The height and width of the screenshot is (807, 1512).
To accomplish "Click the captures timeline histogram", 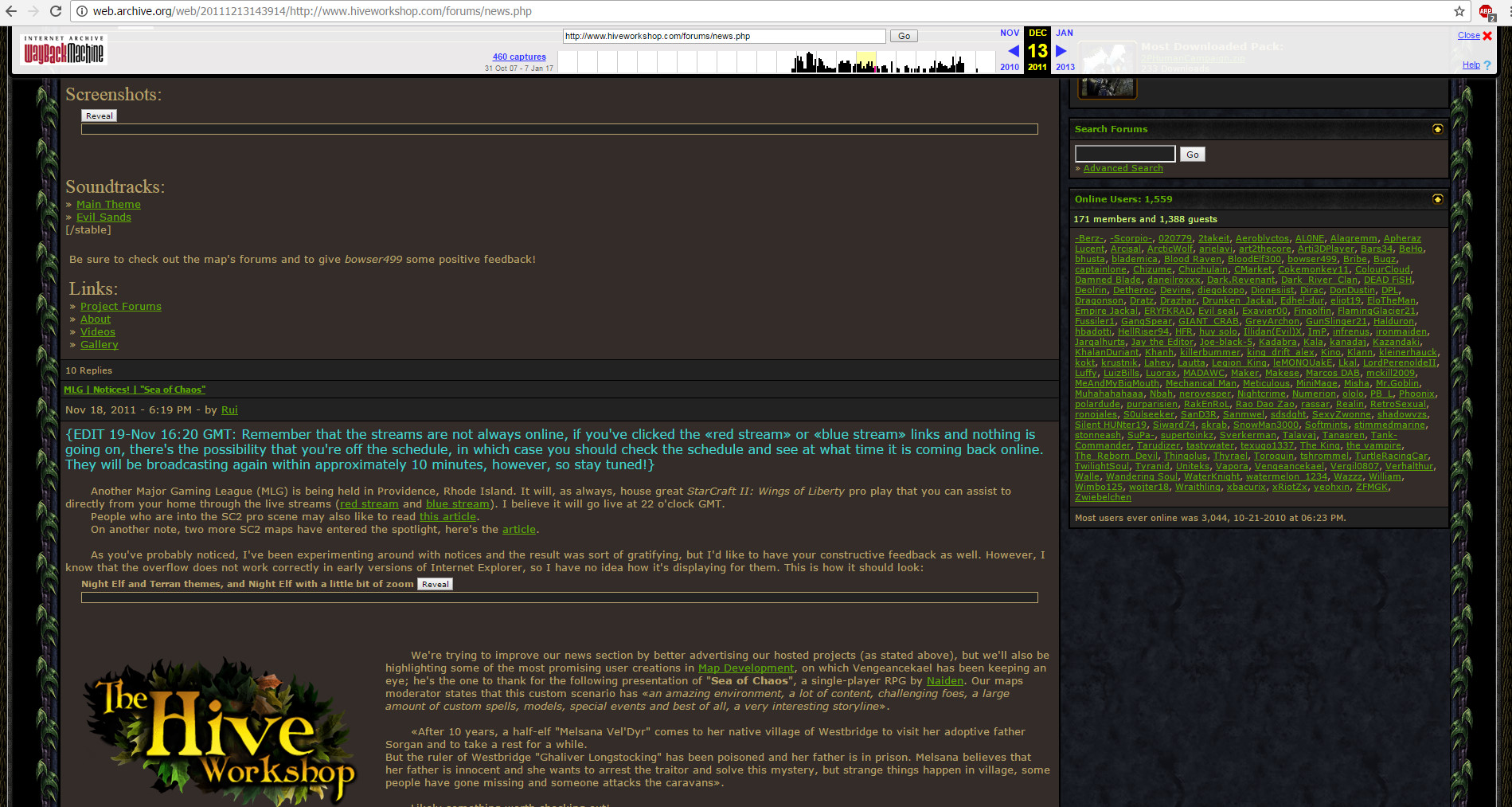I will 776,62.
